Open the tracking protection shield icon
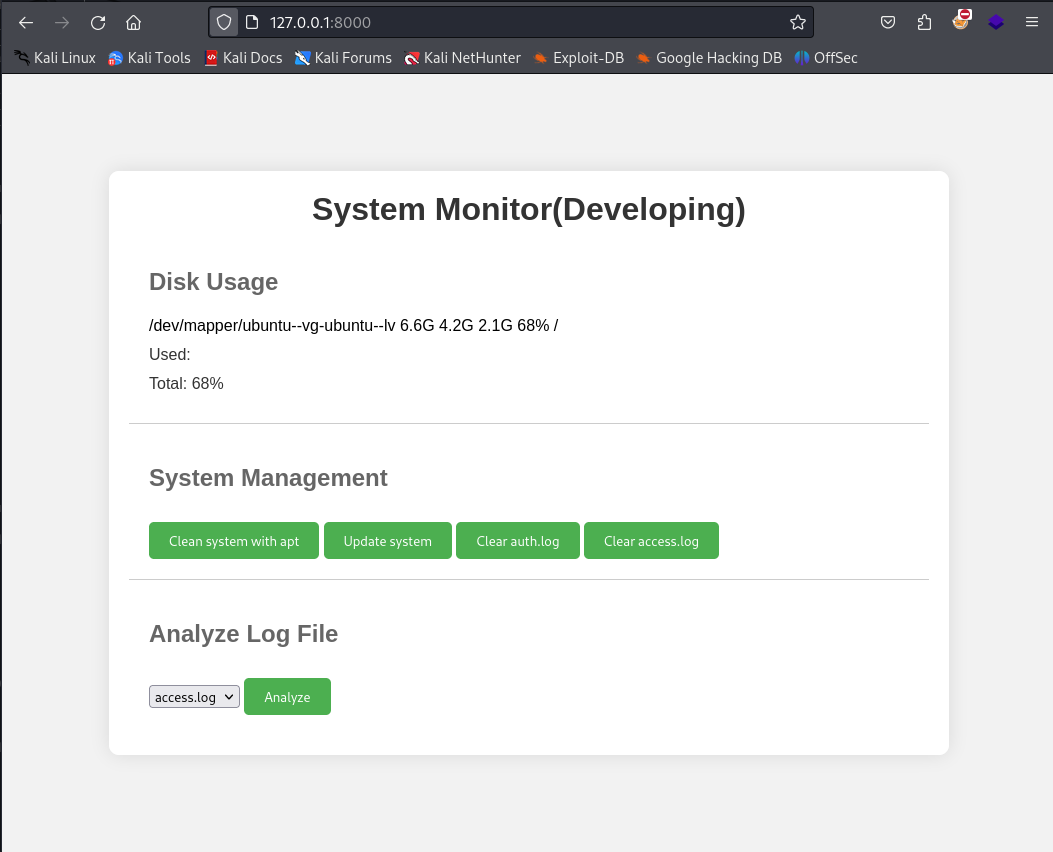1053x852 pixels. [224, 23]
